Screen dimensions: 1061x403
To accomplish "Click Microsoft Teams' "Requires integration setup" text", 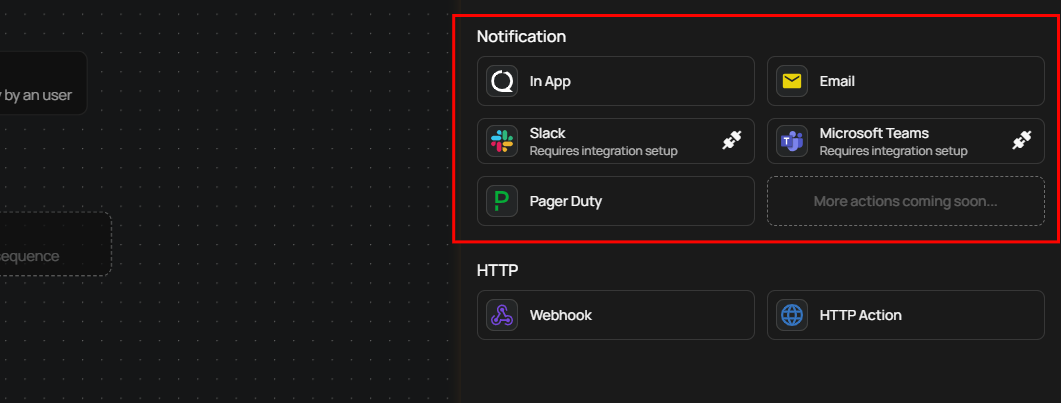I will (893, 151).
